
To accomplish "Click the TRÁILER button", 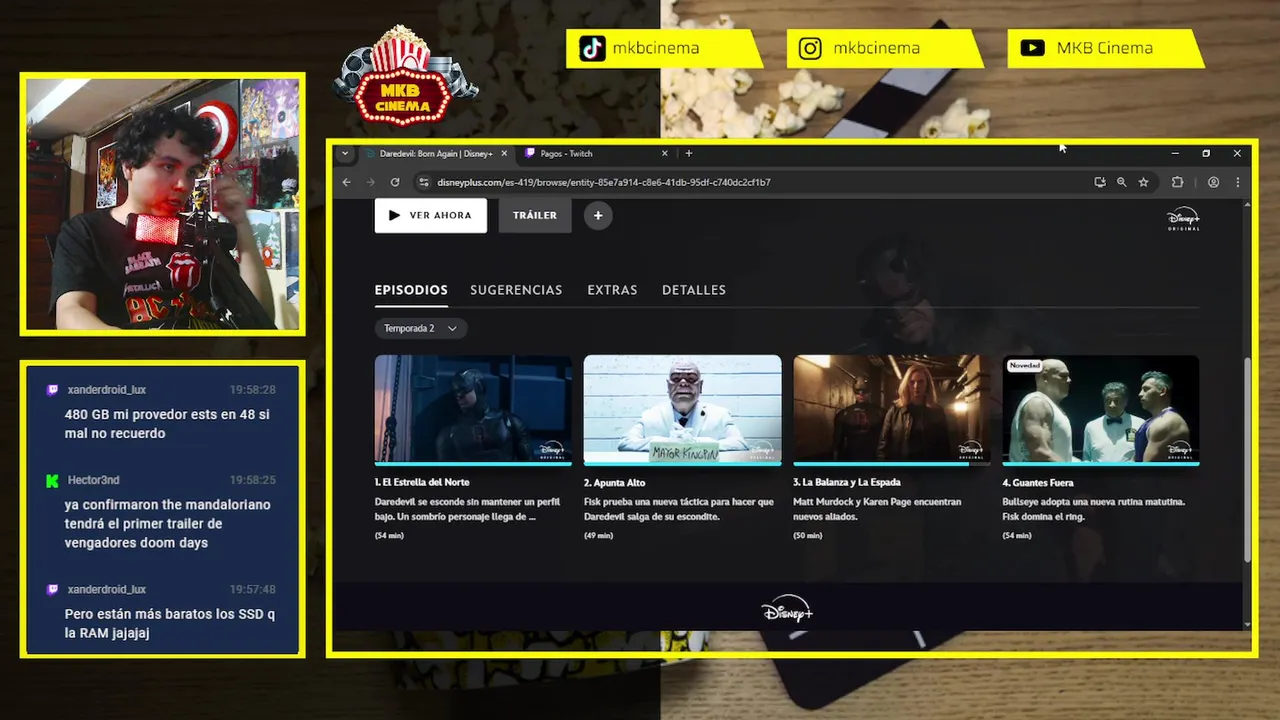I will pyautogui.click(x=535, y=215).
